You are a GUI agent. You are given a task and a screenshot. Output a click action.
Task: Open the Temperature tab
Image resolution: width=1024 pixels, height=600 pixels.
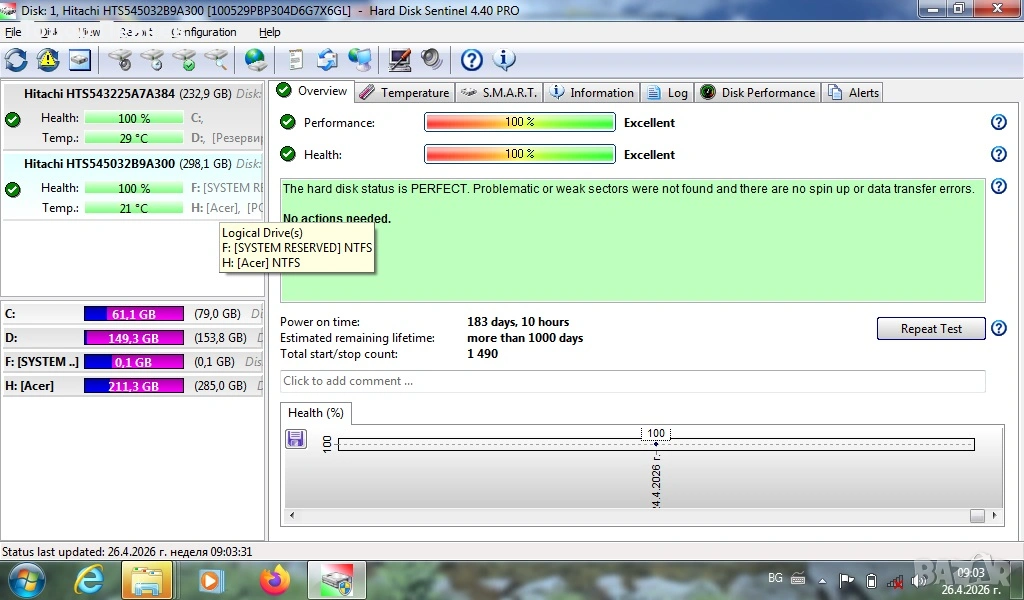(404, 93)
